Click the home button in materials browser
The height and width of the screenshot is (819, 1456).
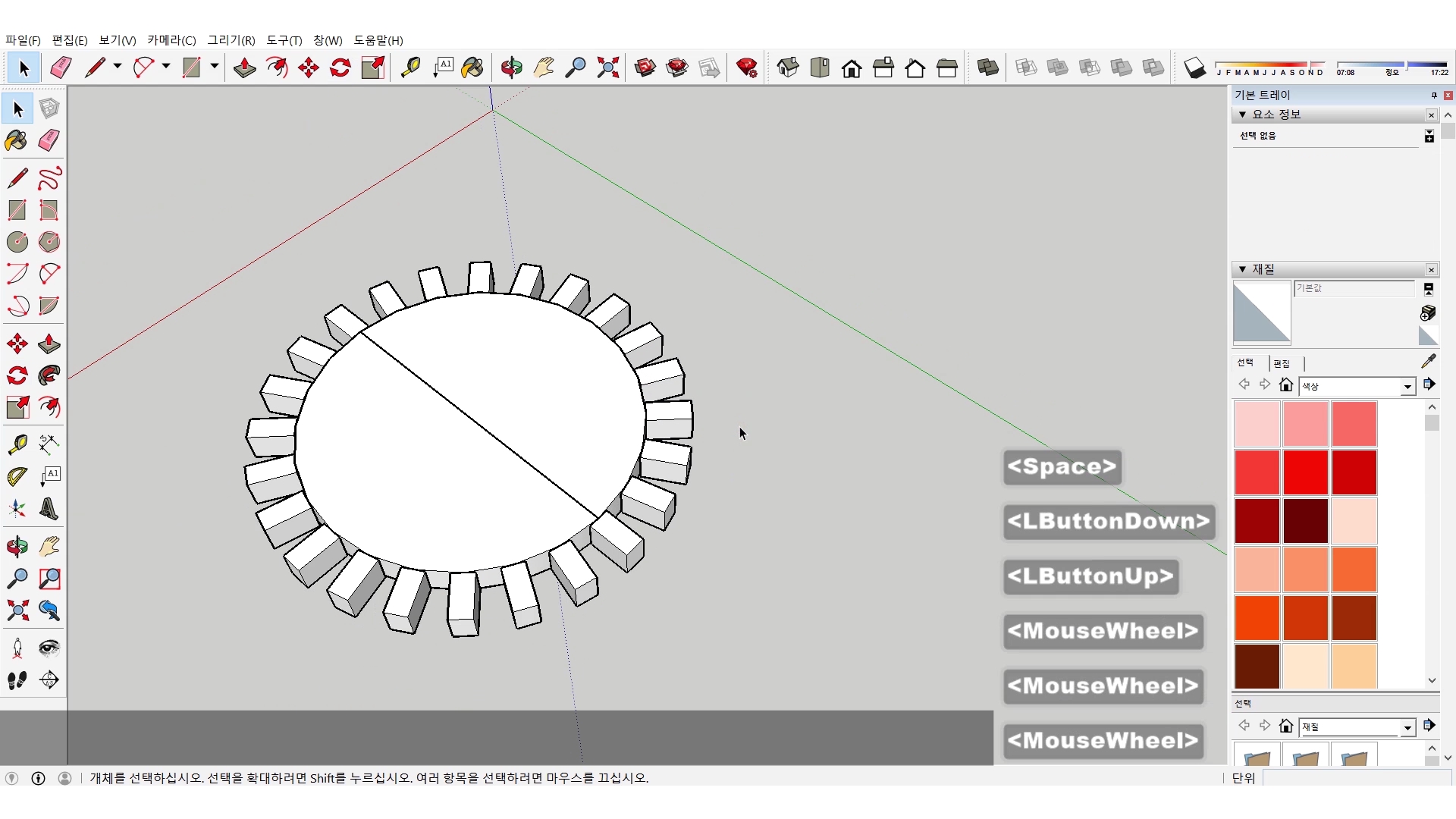[x=1285, y=385]
